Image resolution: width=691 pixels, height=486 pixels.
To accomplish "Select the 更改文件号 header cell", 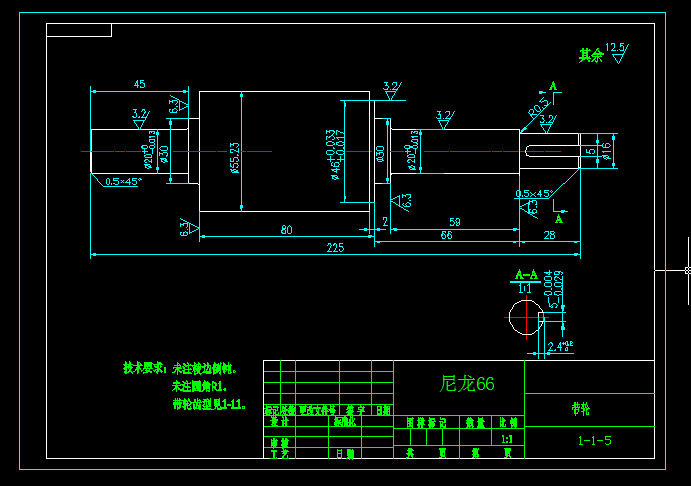I will pyautogui.click(x=318, y=411).
